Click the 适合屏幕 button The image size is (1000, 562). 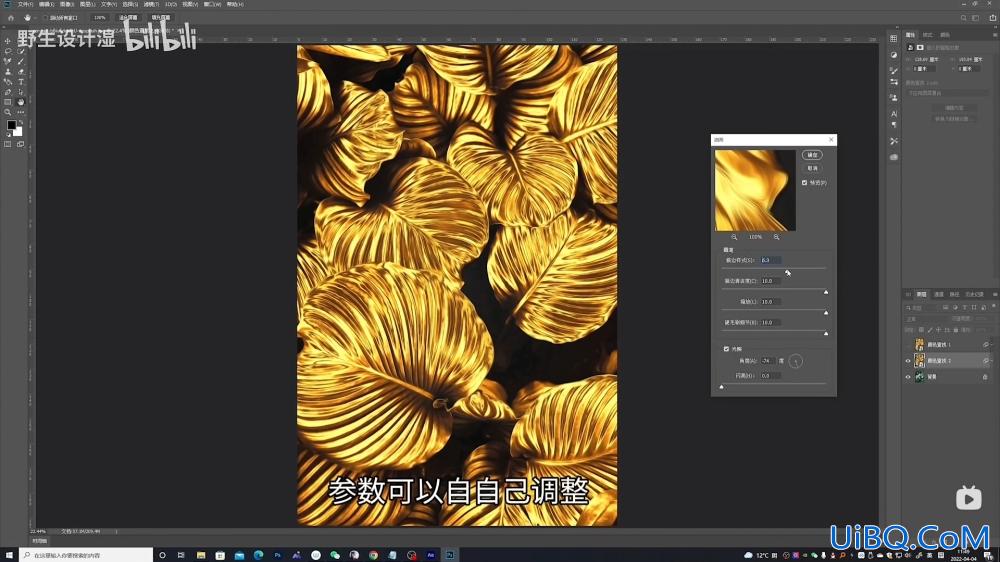(128, 18)
